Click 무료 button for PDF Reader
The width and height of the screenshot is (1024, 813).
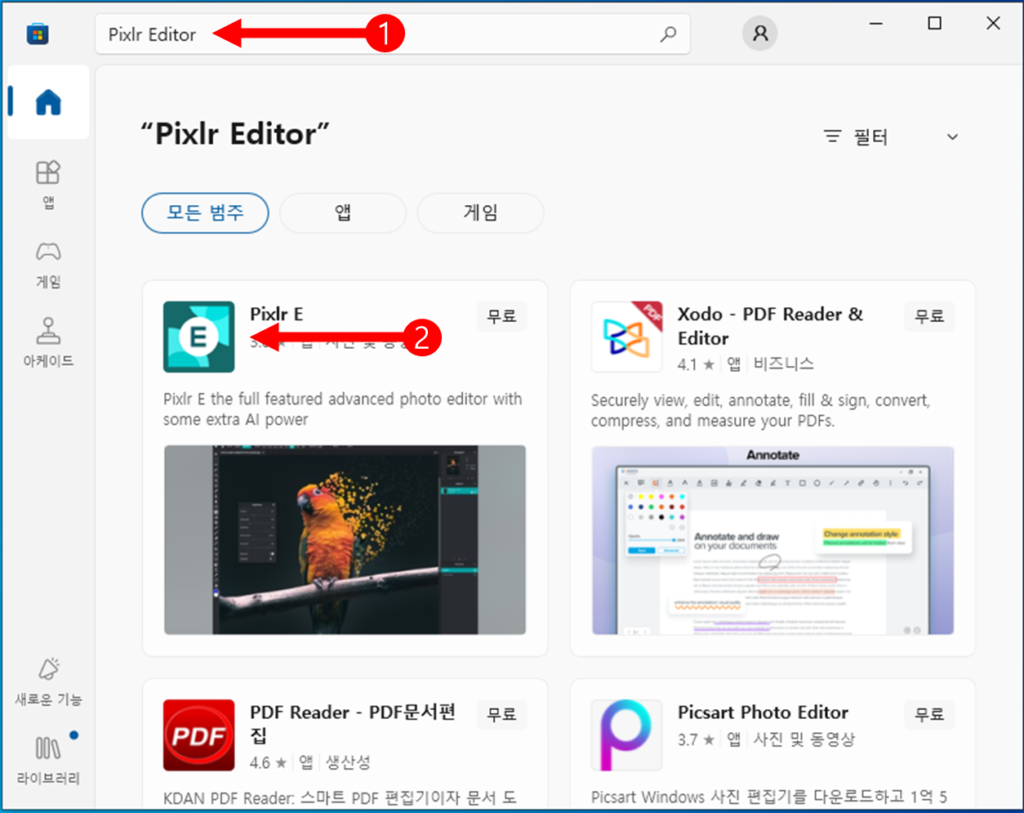point(502,714)
